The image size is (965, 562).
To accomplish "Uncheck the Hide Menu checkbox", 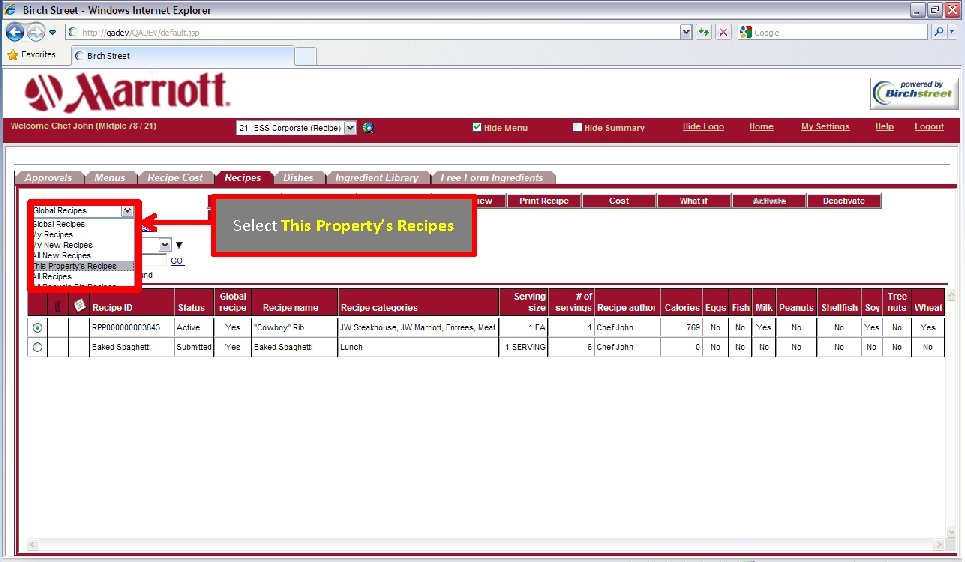I will tap(476, 127).
